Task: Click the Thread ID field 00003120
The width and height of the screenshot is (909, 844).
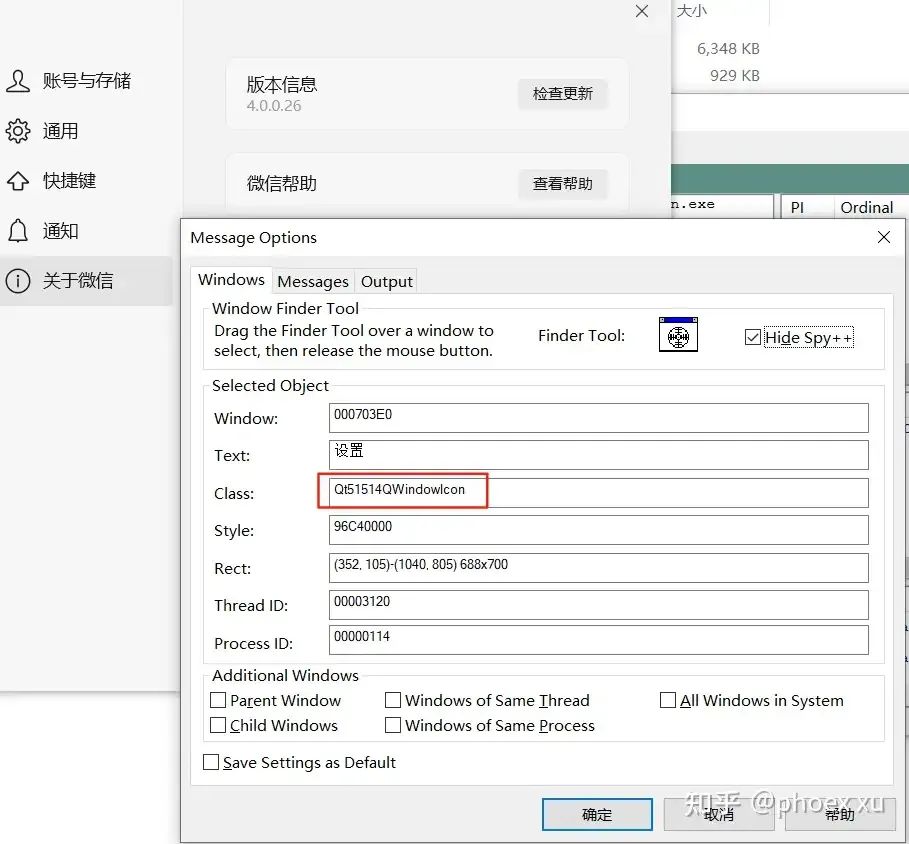Action: pyautogui.click(x=599, y=605)
